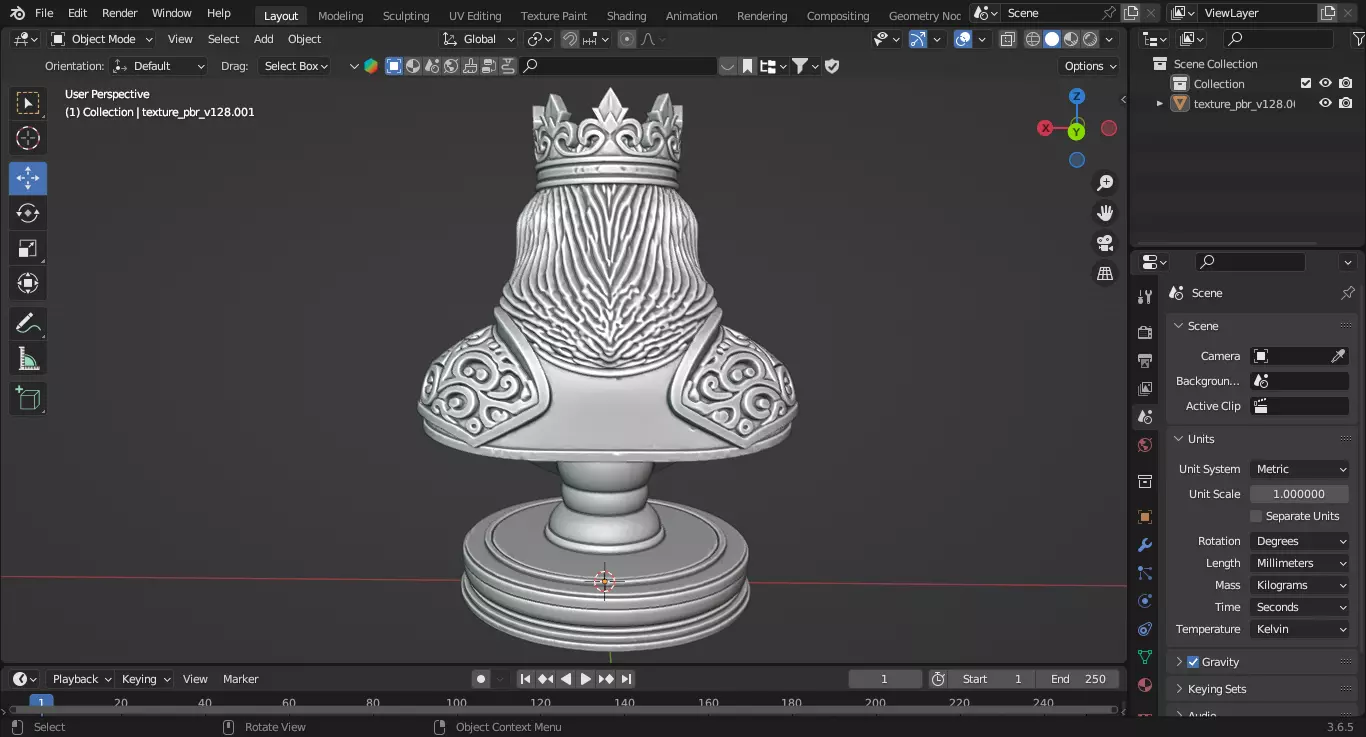
Task: Hide texture_pbr_v128 object in viewport
Action: (1325, 103)
